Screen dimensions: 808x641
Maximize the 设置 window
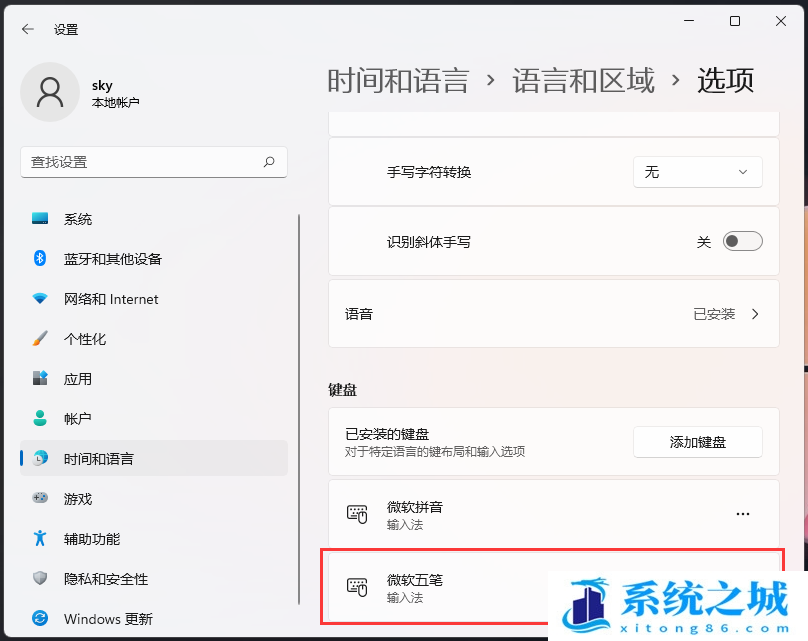[x=735, y=21]
